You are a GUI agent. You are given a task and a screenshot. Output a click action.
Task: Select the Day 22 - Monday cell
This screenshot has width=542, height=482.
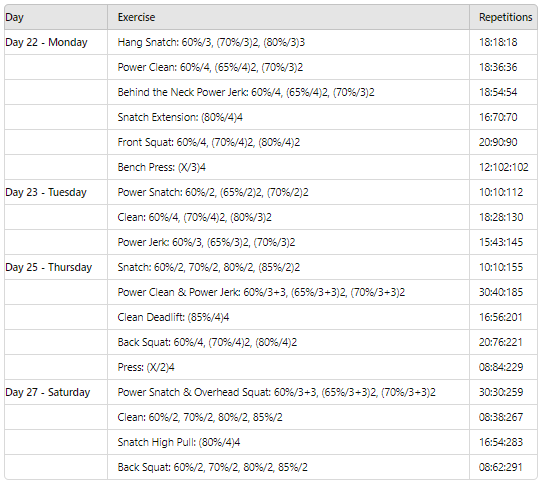(x=56, y=42)
